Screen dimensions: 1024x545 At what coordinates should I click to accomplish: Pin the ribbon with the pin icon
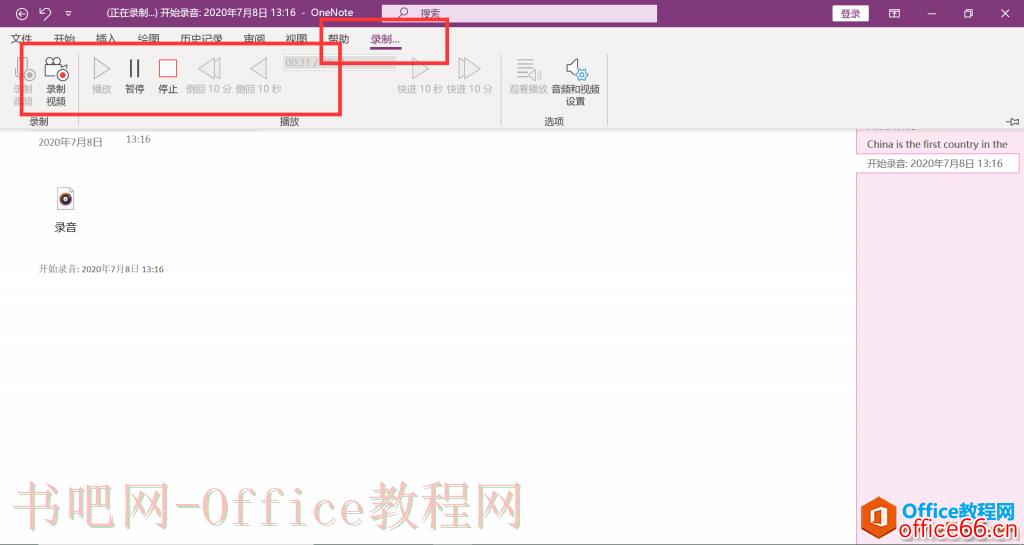coord(1012,121)
